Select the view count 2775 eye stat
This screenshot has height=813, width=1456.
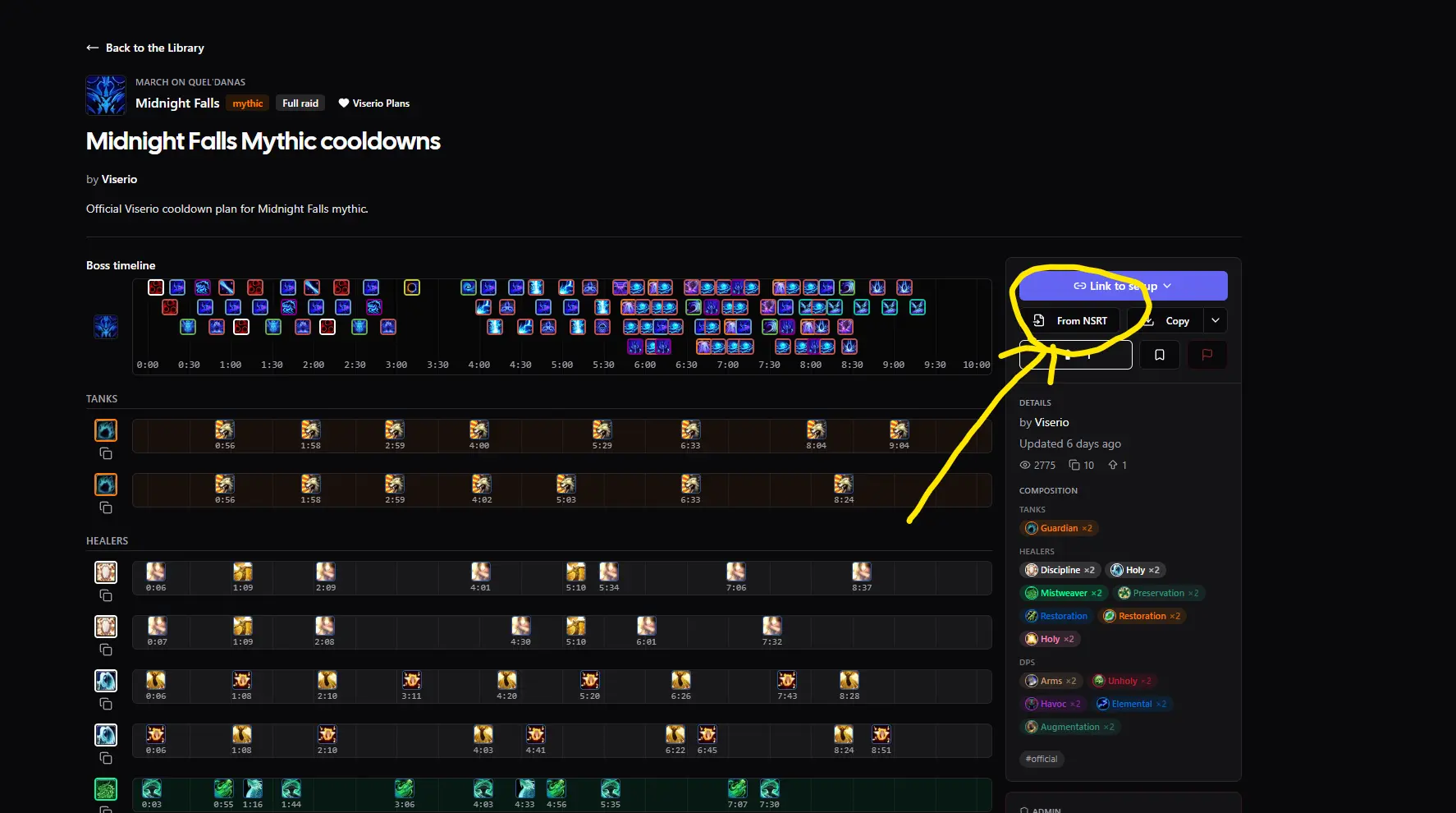coord(1037,465)
